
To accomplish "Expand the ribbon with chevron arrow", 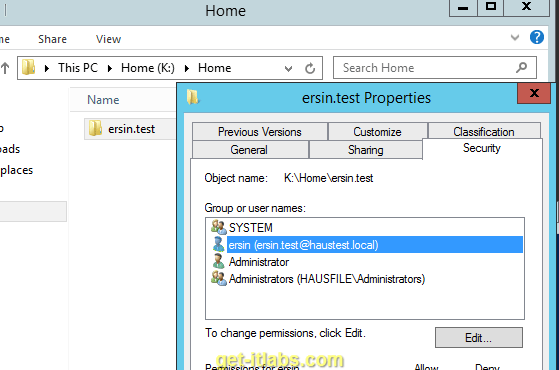I will (515, 37).
